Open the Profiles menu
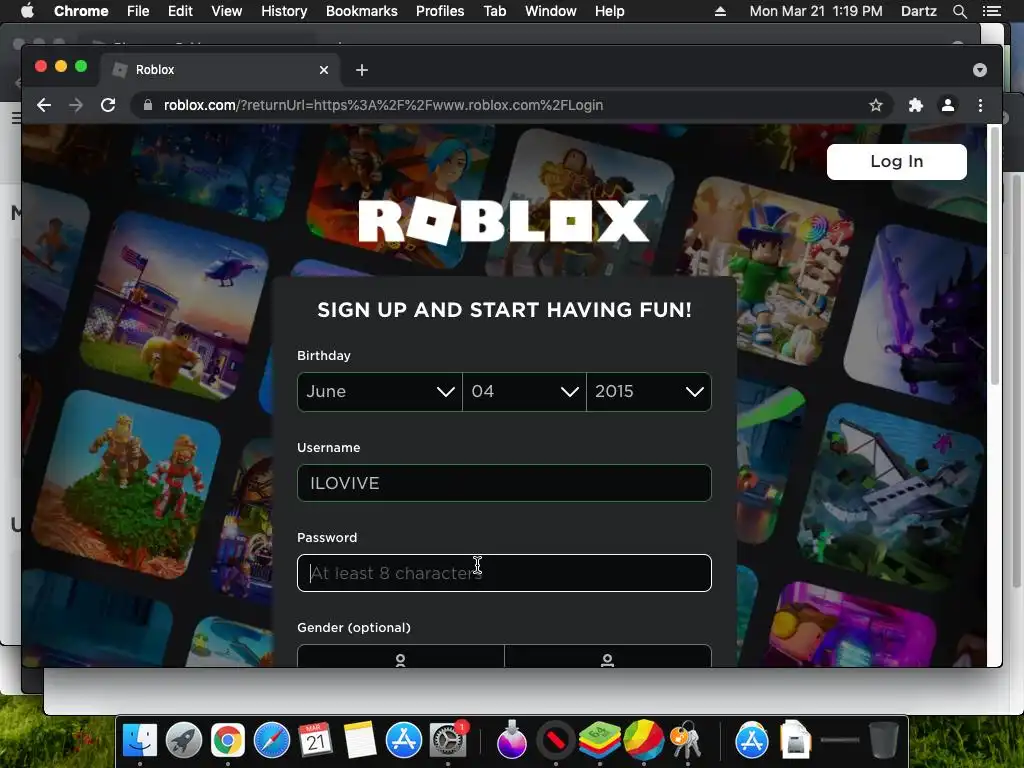Image resolution: width=1024 pixels, height=768 pixels. (x=440, y=11)
